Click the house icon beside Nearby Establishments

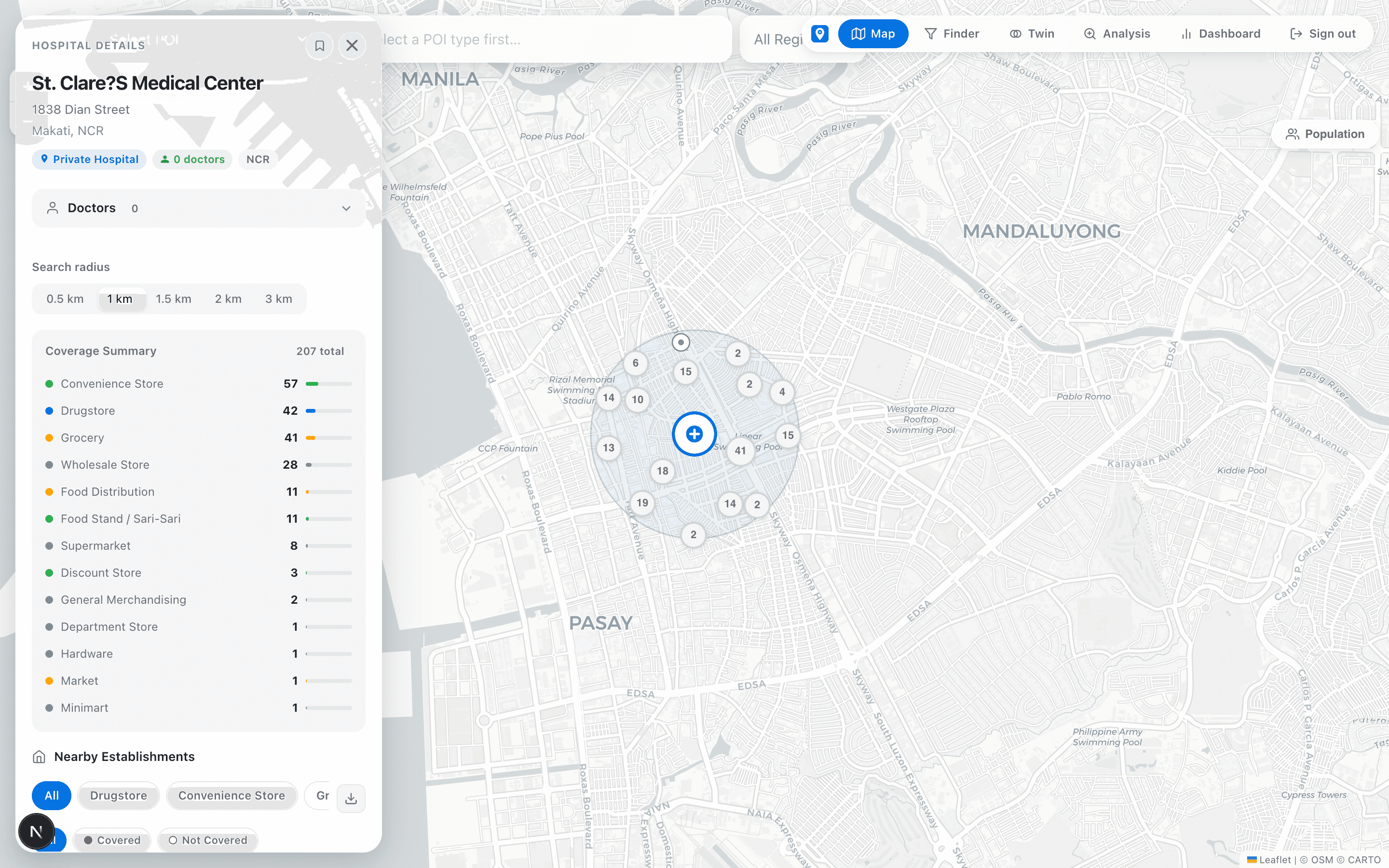pos(39,757)
